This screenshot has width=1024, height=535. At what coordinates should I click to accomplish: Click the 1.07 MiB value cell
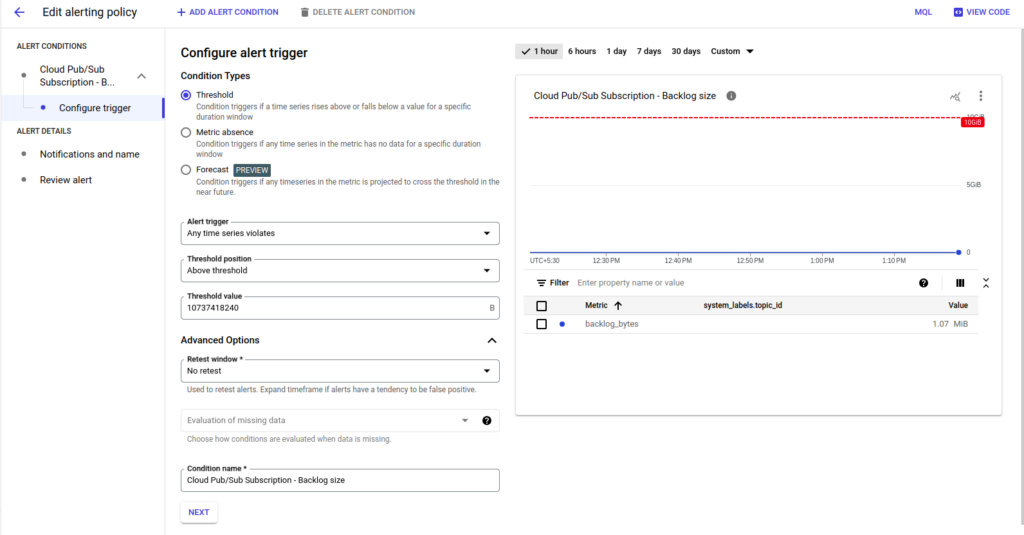pos(950,324)
